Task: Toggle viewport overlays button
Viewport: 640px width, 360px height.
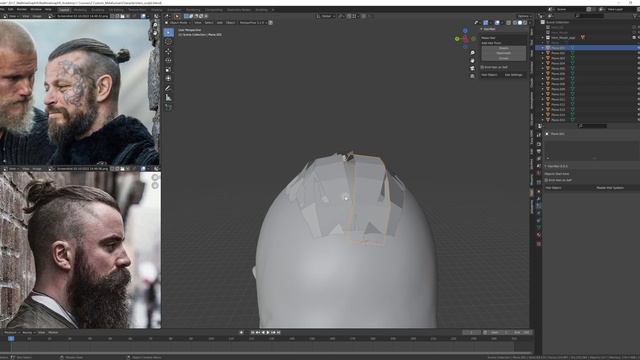Action: 497,22
